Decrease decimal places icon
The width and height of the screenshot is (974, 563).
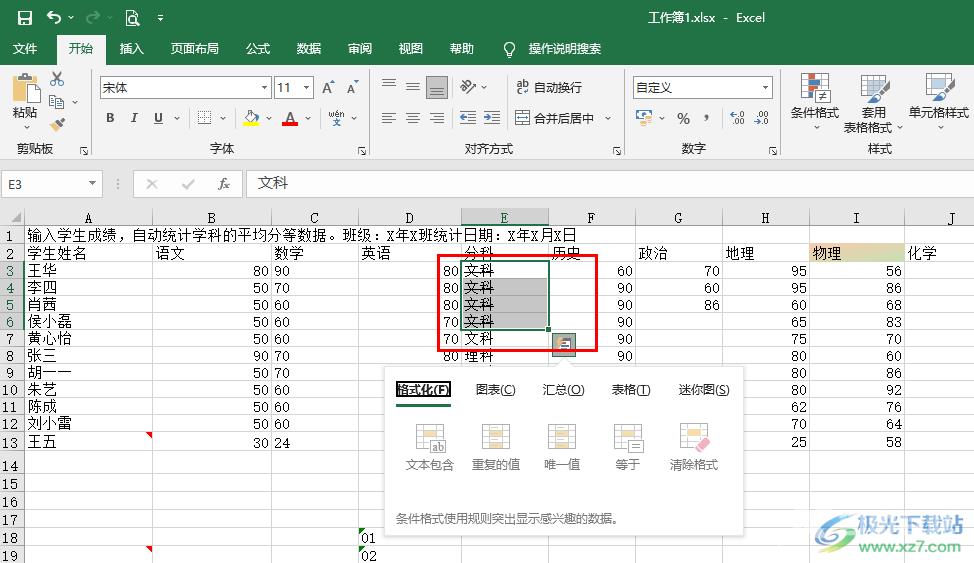pyautogui.click(x=762, y=117)
